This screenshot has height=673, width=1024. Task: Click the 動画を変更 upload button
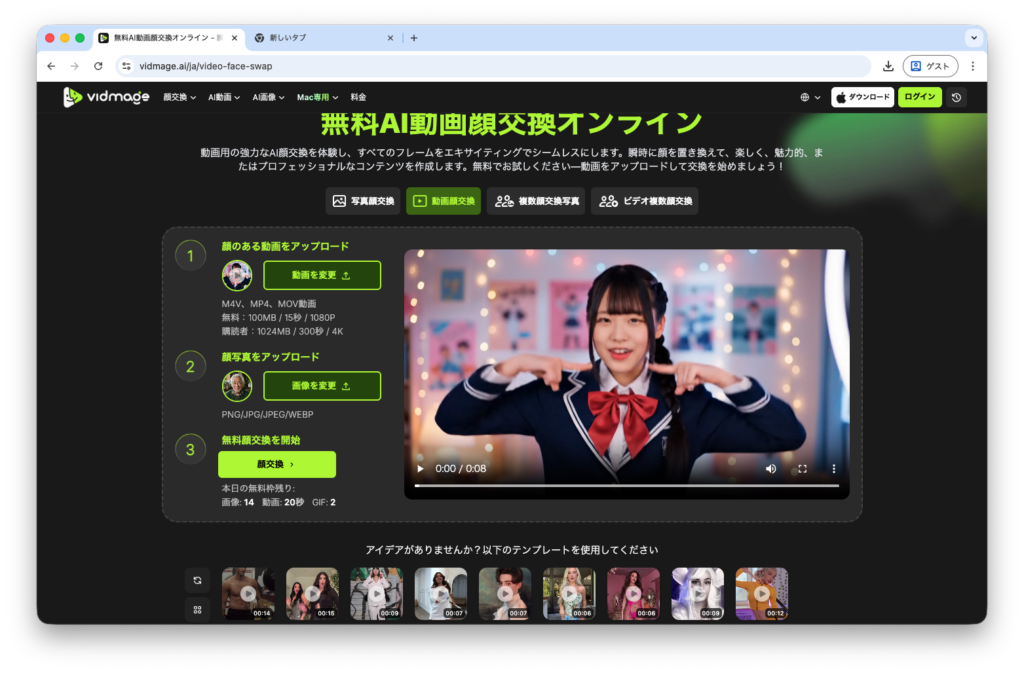point(322,275)
